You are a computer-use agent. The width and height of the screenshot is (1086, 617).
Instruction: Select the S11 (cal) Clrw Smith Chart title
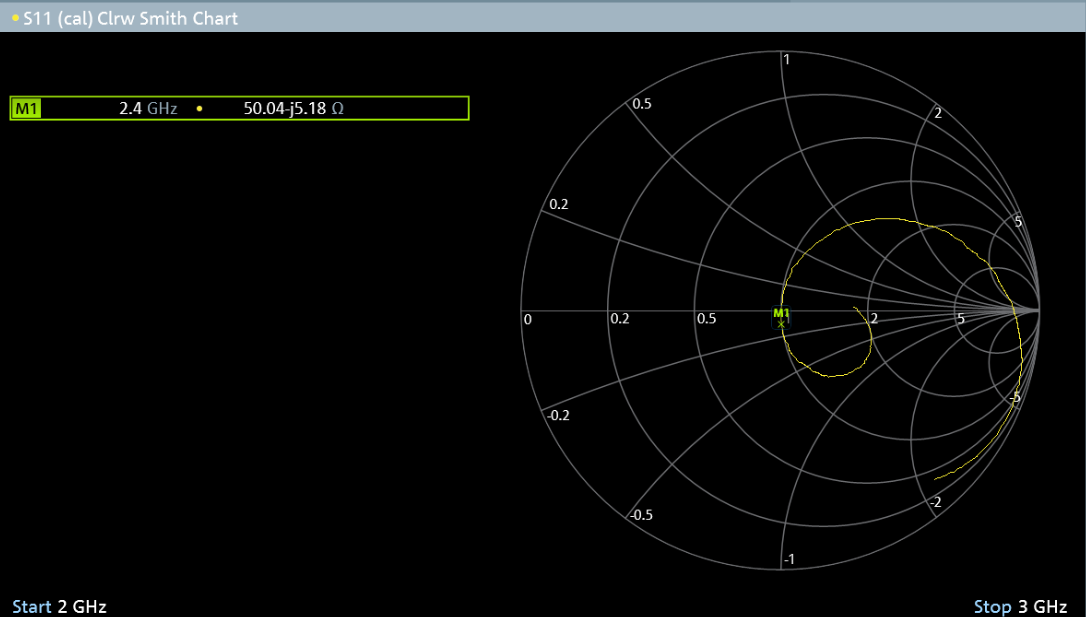pyautogui.click(x=130, y=18)
